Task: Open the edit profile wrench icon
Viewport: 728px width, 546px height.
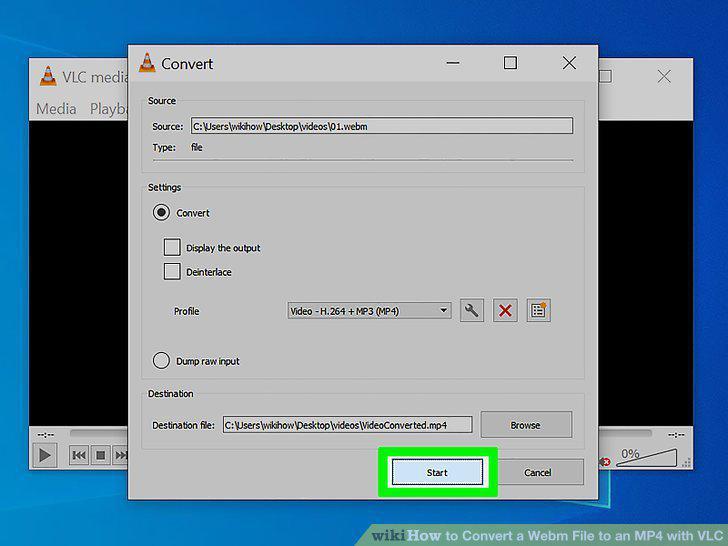Action: pyautogui.click(x=471, y=310)
